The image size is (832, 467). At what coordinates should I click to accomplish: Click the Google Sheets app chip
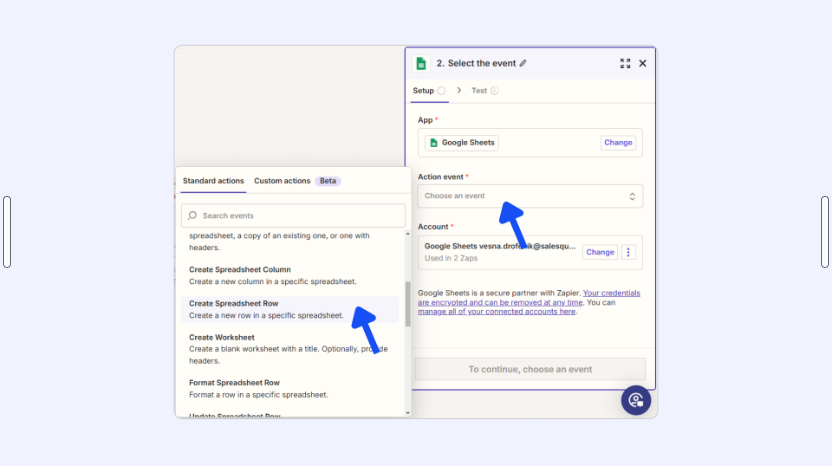462,143
